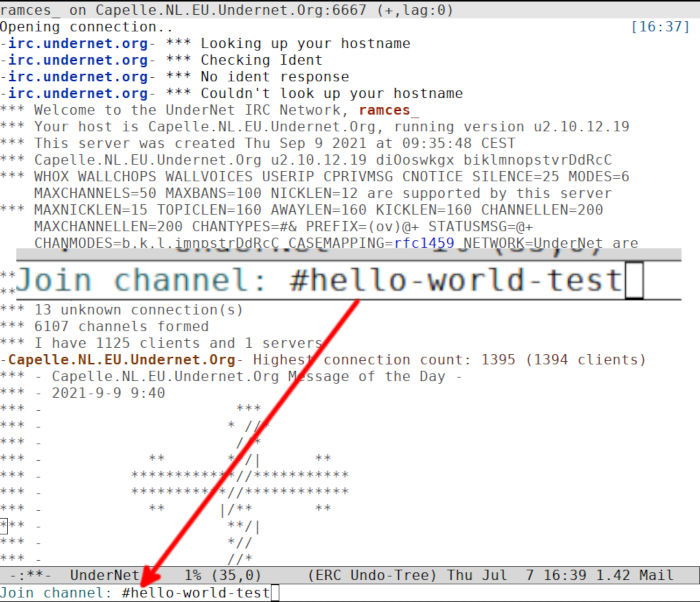Viewport: 700px width, 602px height.
Task: Click the Thu Jul 7 16:39 date in mode line
Action: pyautogui.click(x=517, y=575)
